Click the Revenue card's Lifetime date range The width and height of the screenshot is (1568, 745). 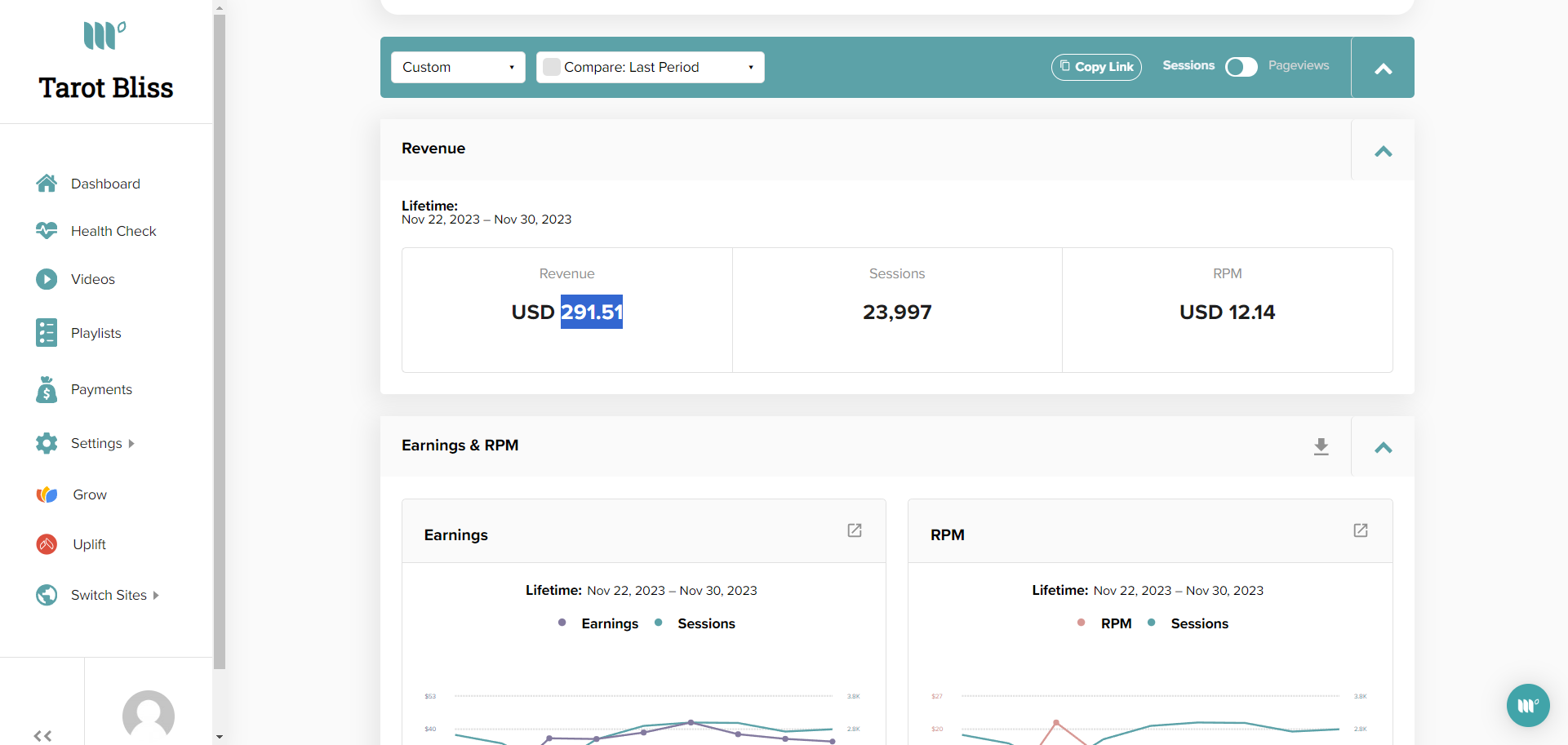[486, 220]
